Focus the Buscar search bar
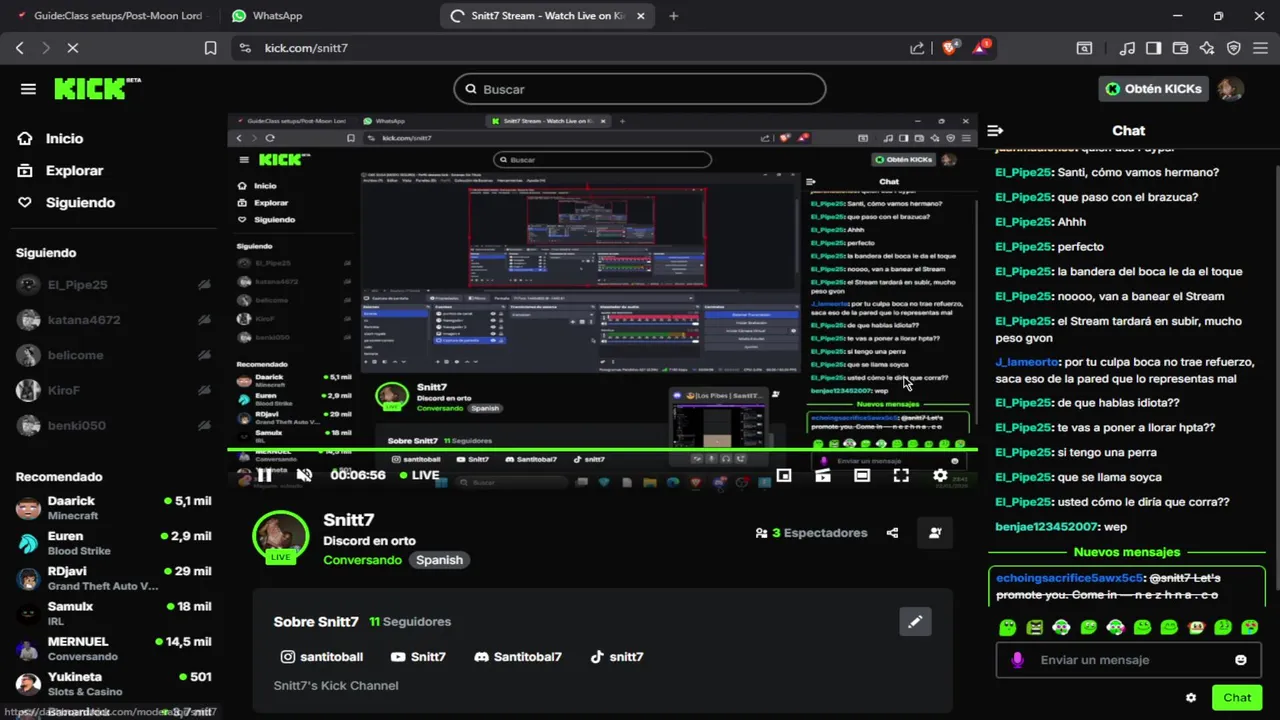1280x720 pixels. coord(640,89)
